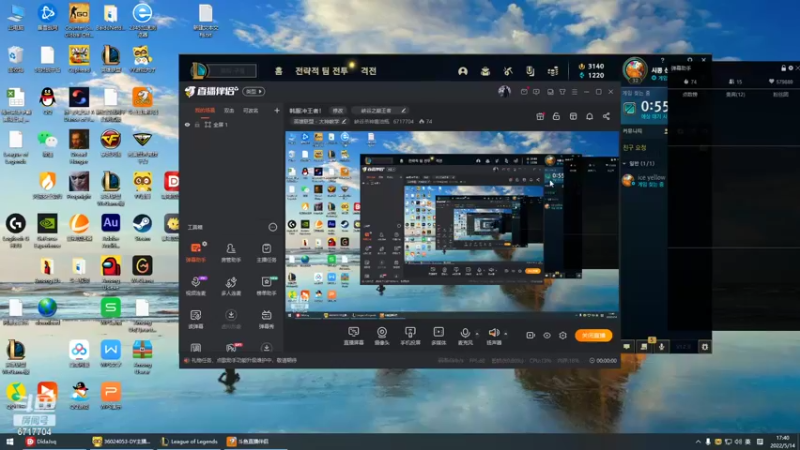Click the summoner avatar in League client
This screenshot has height=450, width=800.
click(x=635, y=70)
